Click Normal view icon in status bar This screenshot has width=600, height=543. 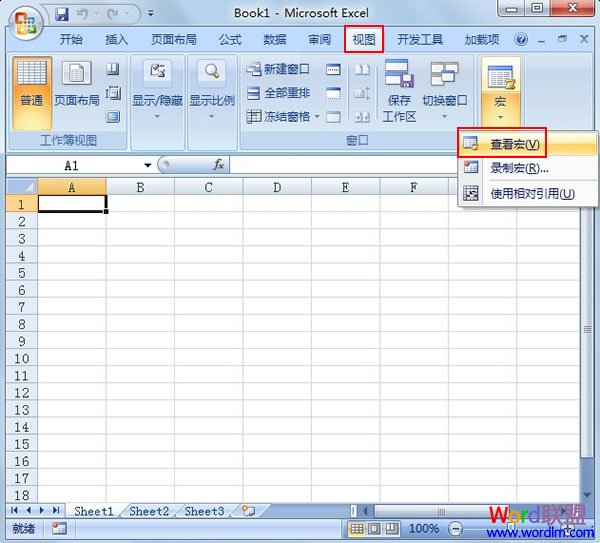[x=357, y=528]
